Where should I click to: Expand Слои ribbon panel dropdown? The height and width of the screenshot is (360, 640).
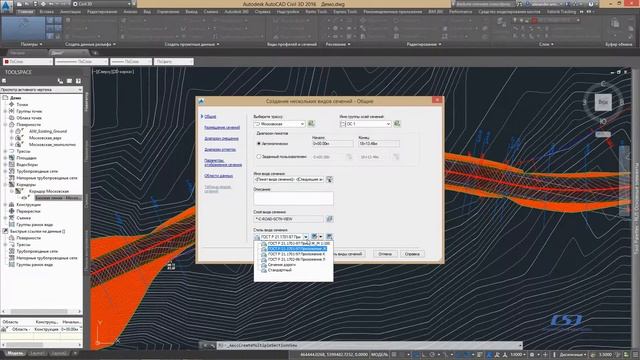(546, 44)
